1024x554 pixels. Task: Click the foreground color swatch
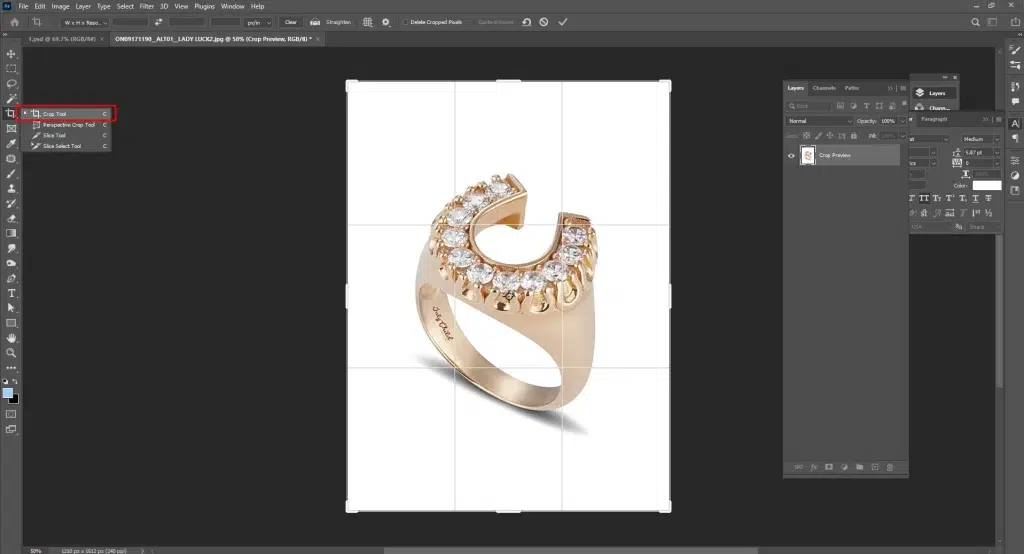(8, 393)
